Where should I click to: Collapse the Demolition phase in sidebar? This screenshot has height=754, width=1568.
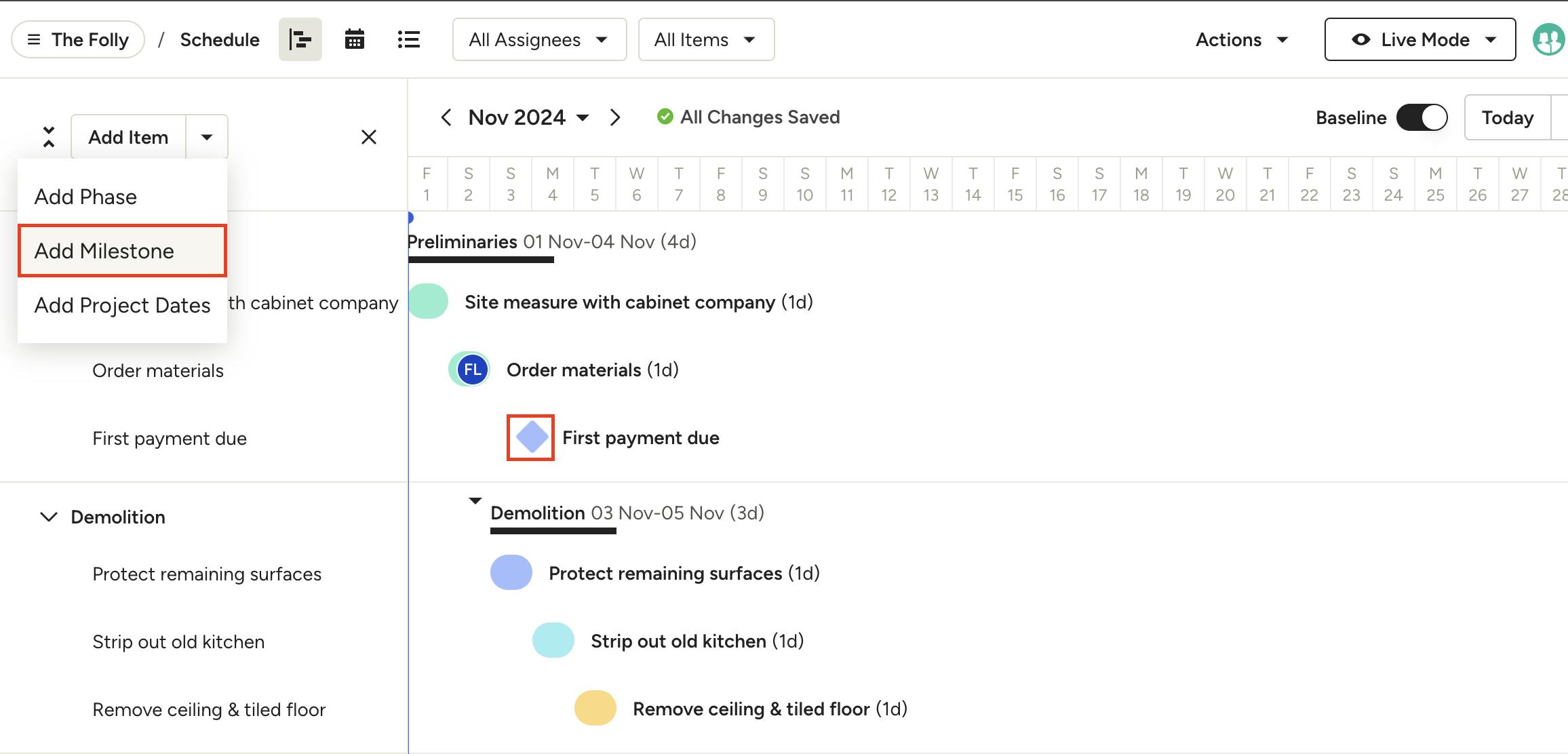[49, 517]
